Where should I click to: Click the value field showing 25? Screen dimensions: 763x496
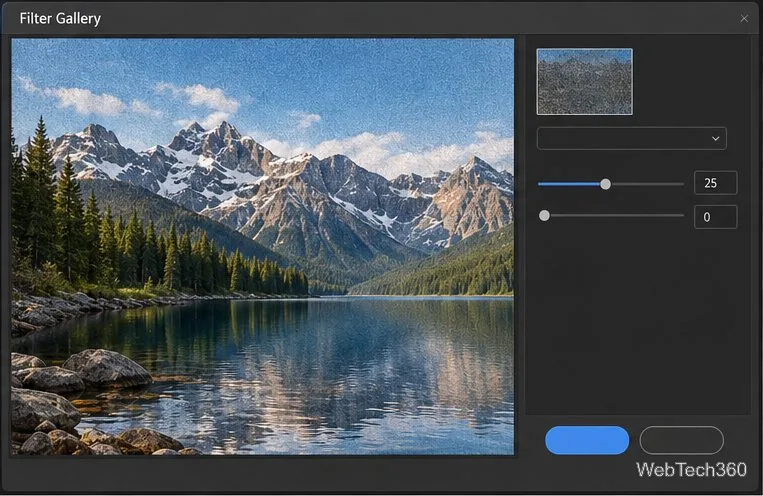pos(715,183)
